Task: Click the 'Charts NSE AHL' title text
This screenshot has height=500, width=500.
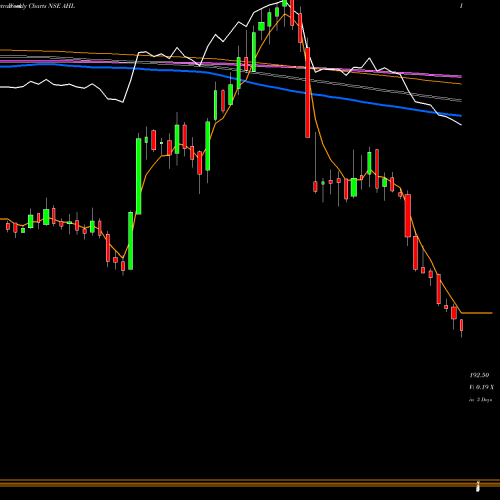Action: (x=52, y=6)
